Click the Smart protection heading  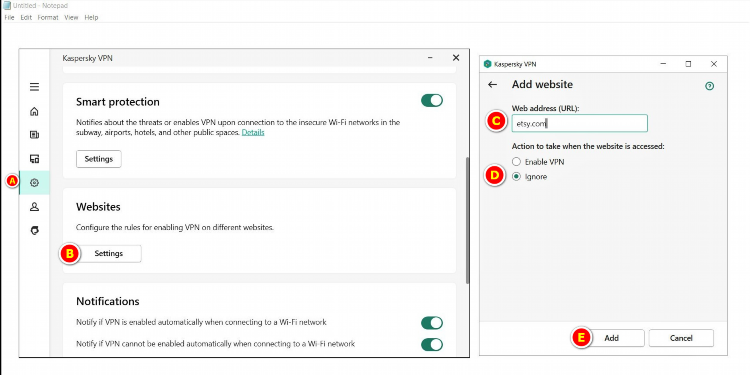pyautogui.click(x=118, y=102)
